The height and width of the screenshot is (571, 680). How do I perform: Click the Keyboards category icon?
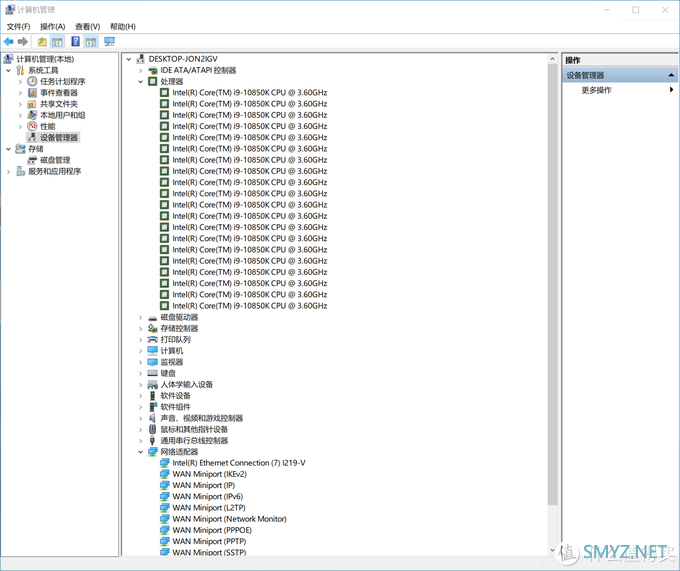pos(153,373)
